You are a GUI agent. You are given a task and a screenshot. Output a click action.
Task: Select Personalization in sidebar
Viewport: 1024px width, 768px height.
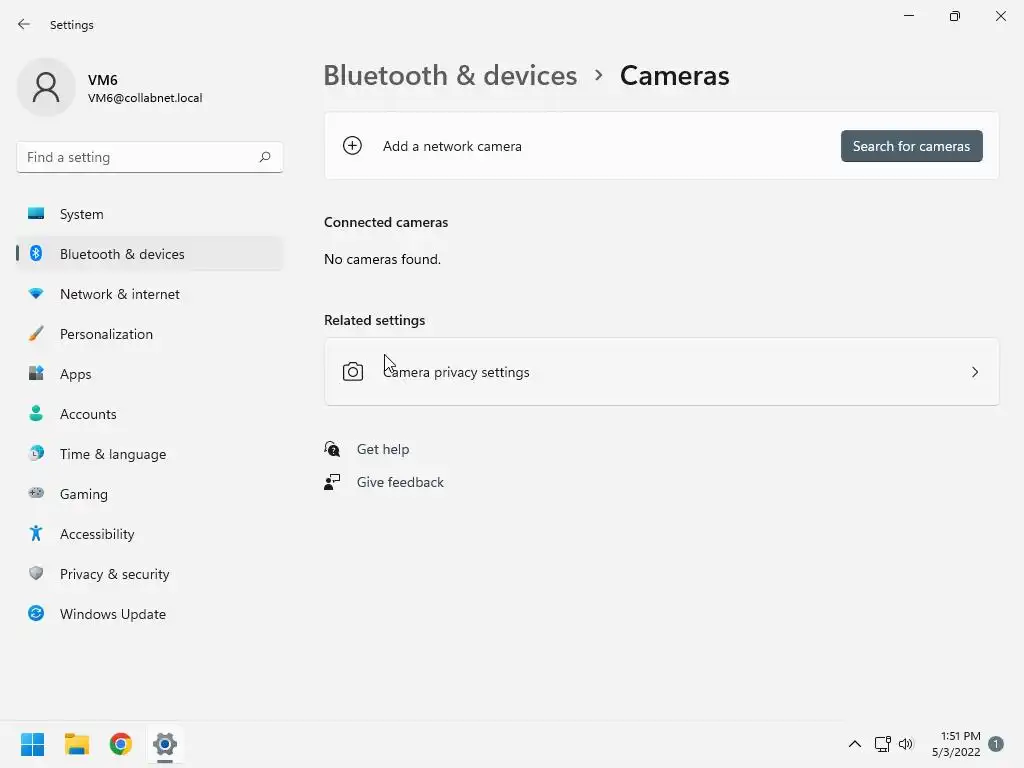pos(106,334)
